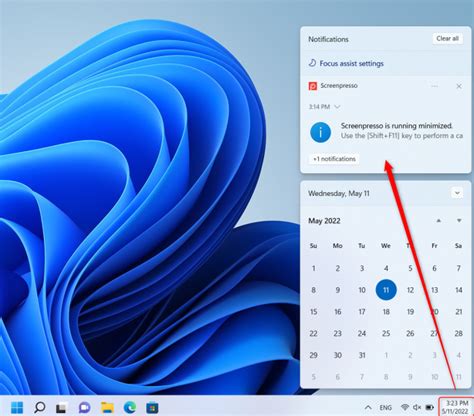Screen dimensions: 474x416
Task: Select May 3 in the calendar
Action: click(x=362, y=268)
